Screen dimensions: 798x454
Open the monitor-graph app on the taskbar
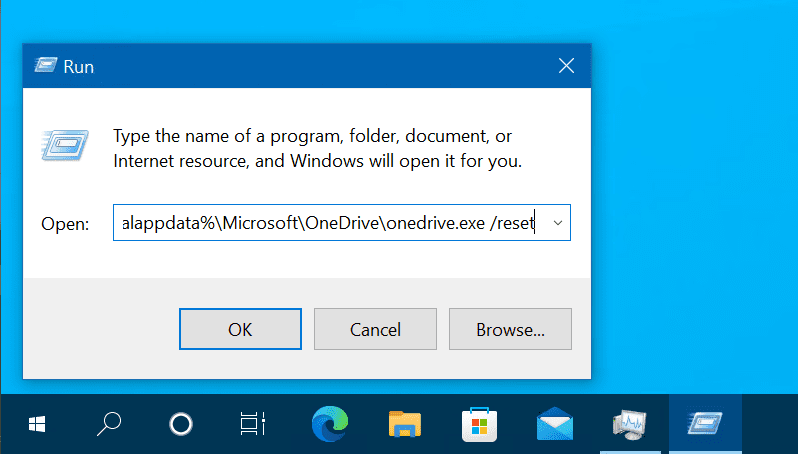tap(630, 424)
